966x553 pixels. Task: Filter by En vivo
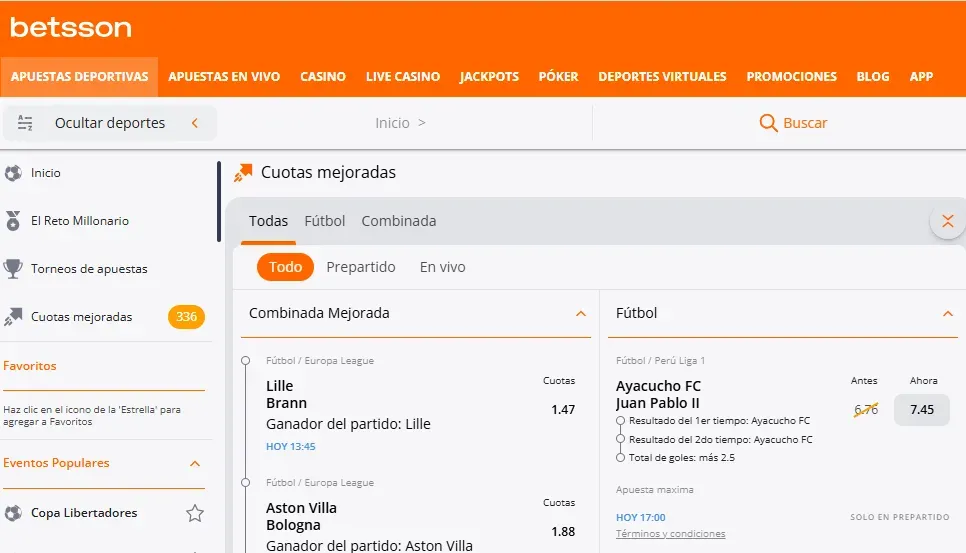click(x=442, y=267)
